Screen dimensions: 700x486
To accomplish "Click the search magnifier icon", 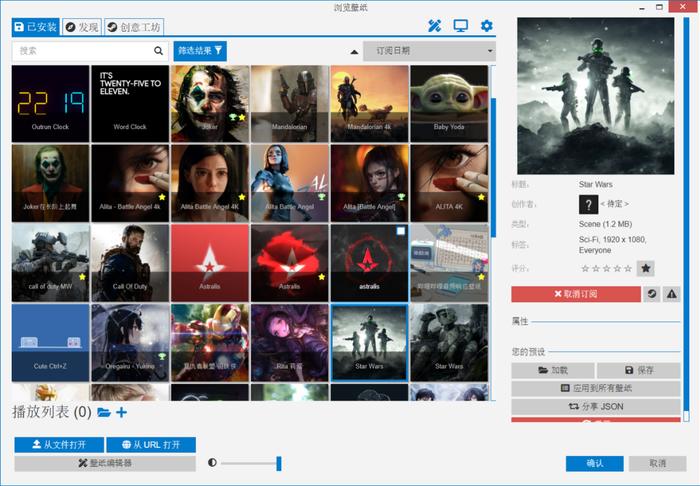I will [x=158, y=51].
